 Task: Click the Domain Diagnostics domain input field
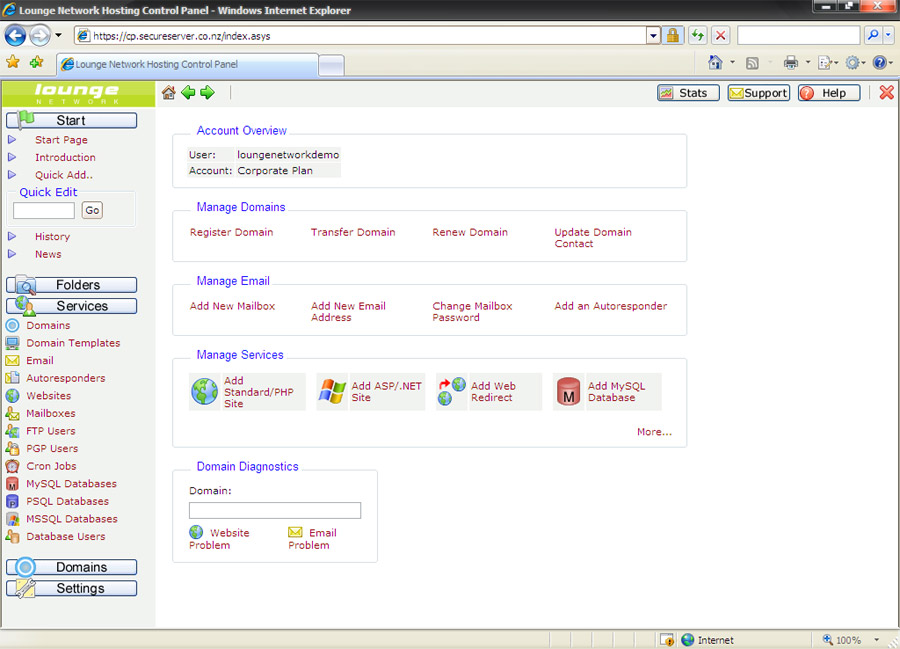(x=275, y=510)
